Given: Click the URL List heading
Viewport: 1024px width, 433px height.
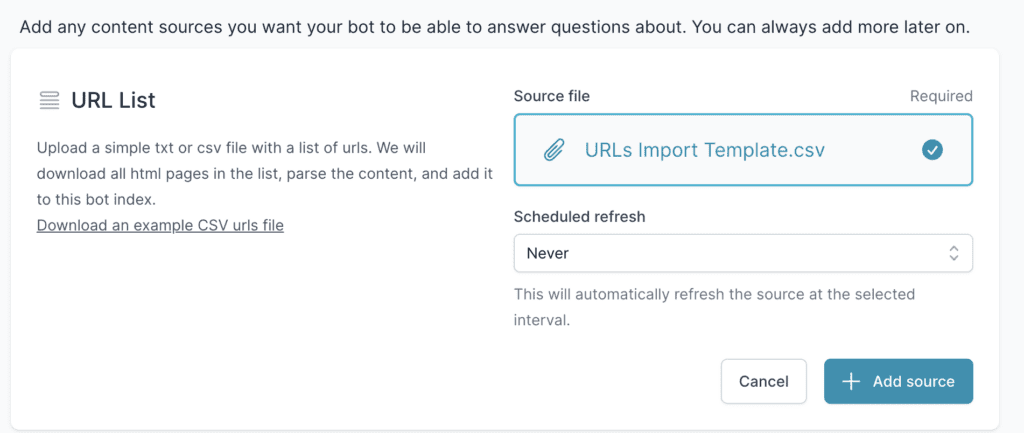Looking at the screenshot, I should coord(113,100).
